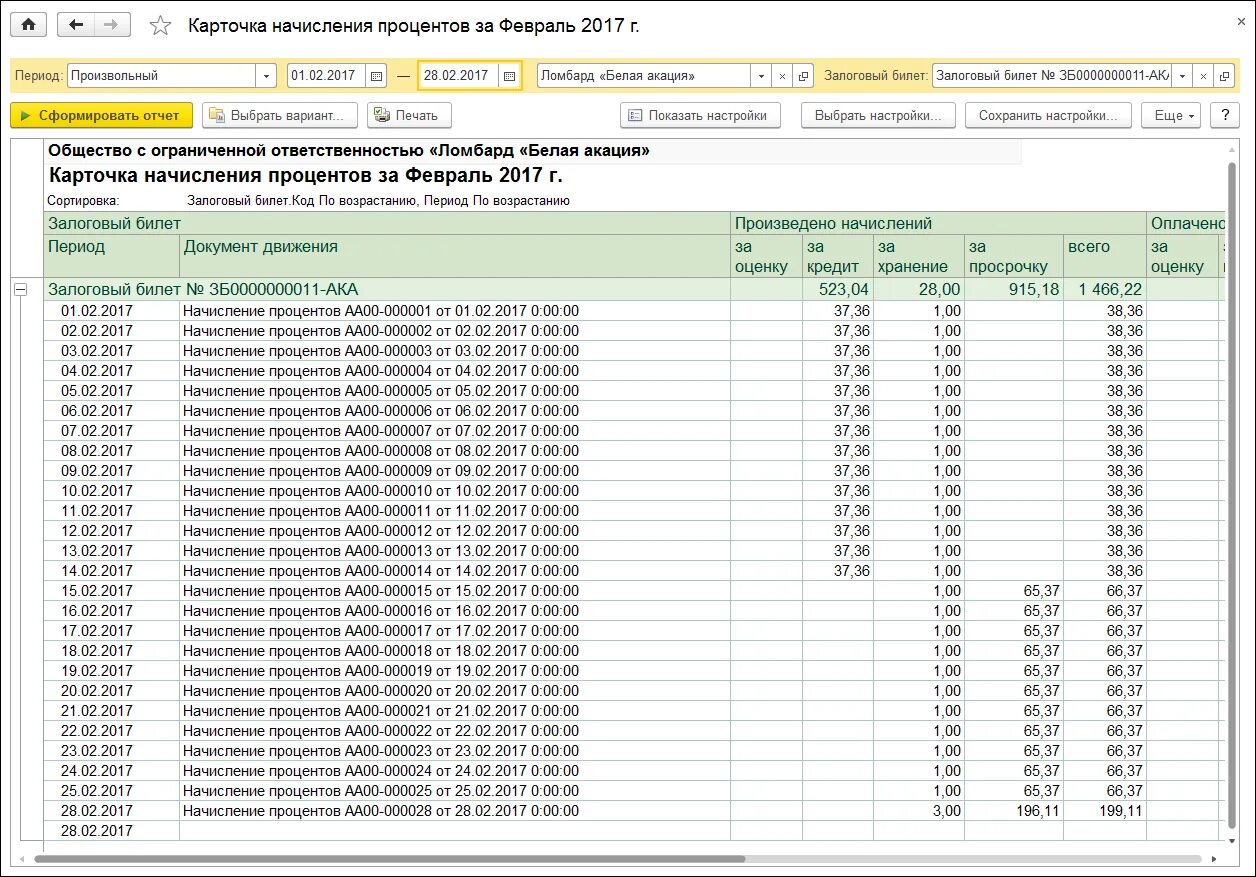
Task: Select the за просрочку total 915,18
Action: pyautogui.click(x=1013, y=290)
